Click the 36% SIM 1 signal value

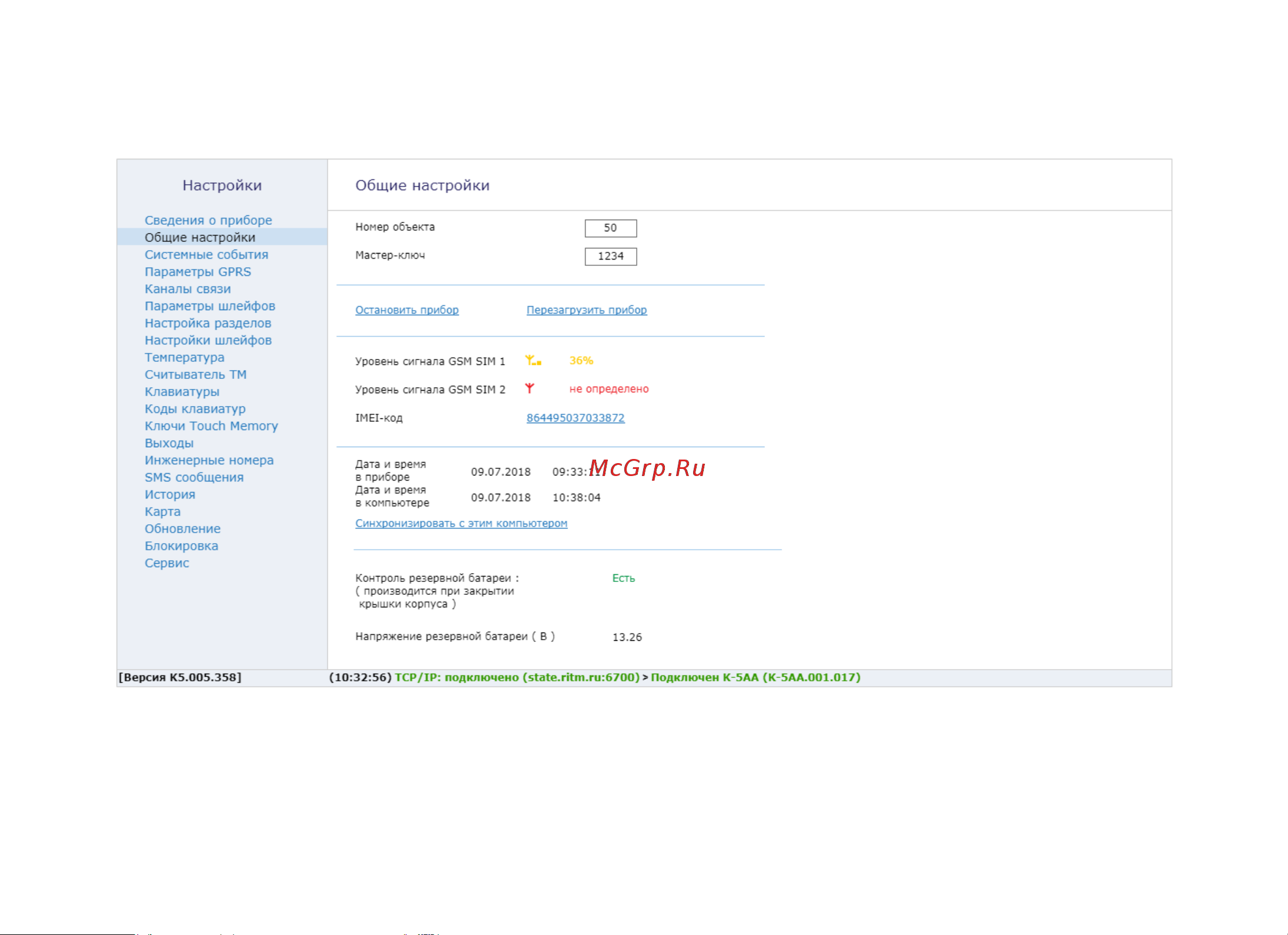pyautogui.click(x=581, y=360)
